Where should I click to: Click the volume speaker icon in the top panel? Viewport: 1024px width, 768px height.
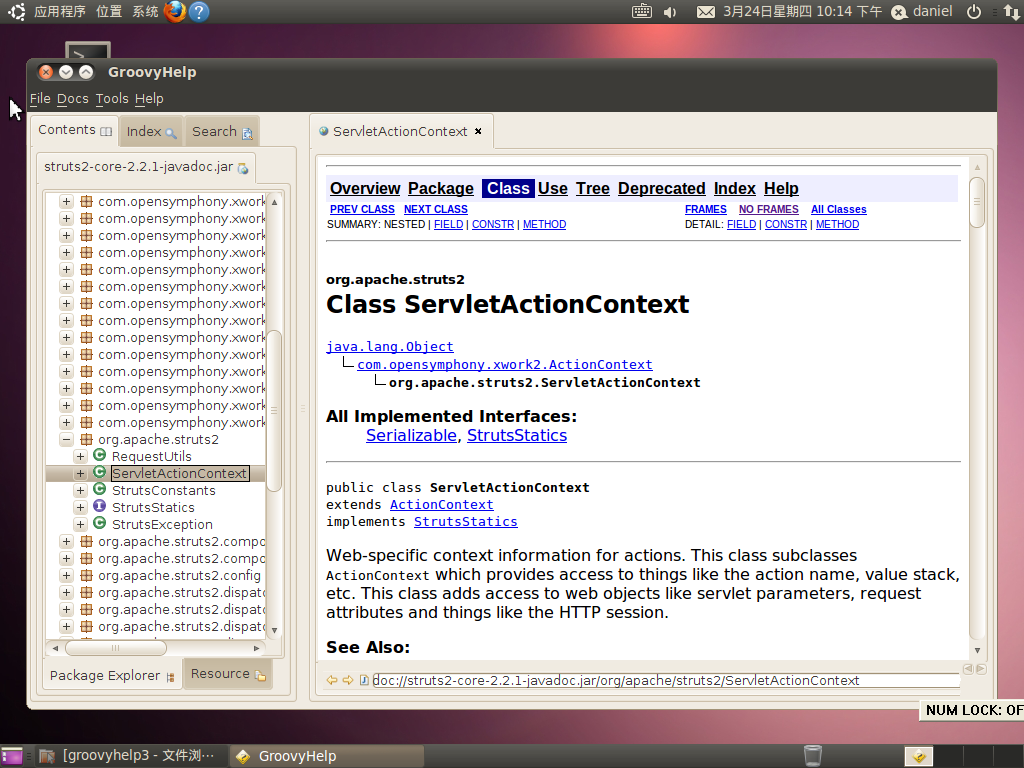point(670,12)
